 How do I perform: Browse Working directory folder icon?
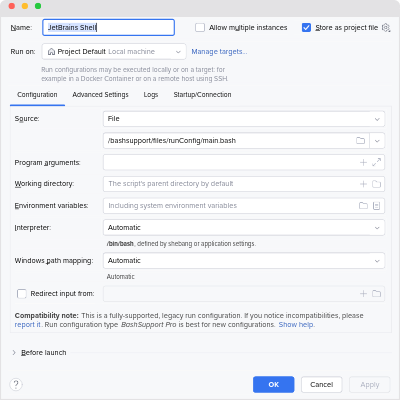tap(376, 184)
